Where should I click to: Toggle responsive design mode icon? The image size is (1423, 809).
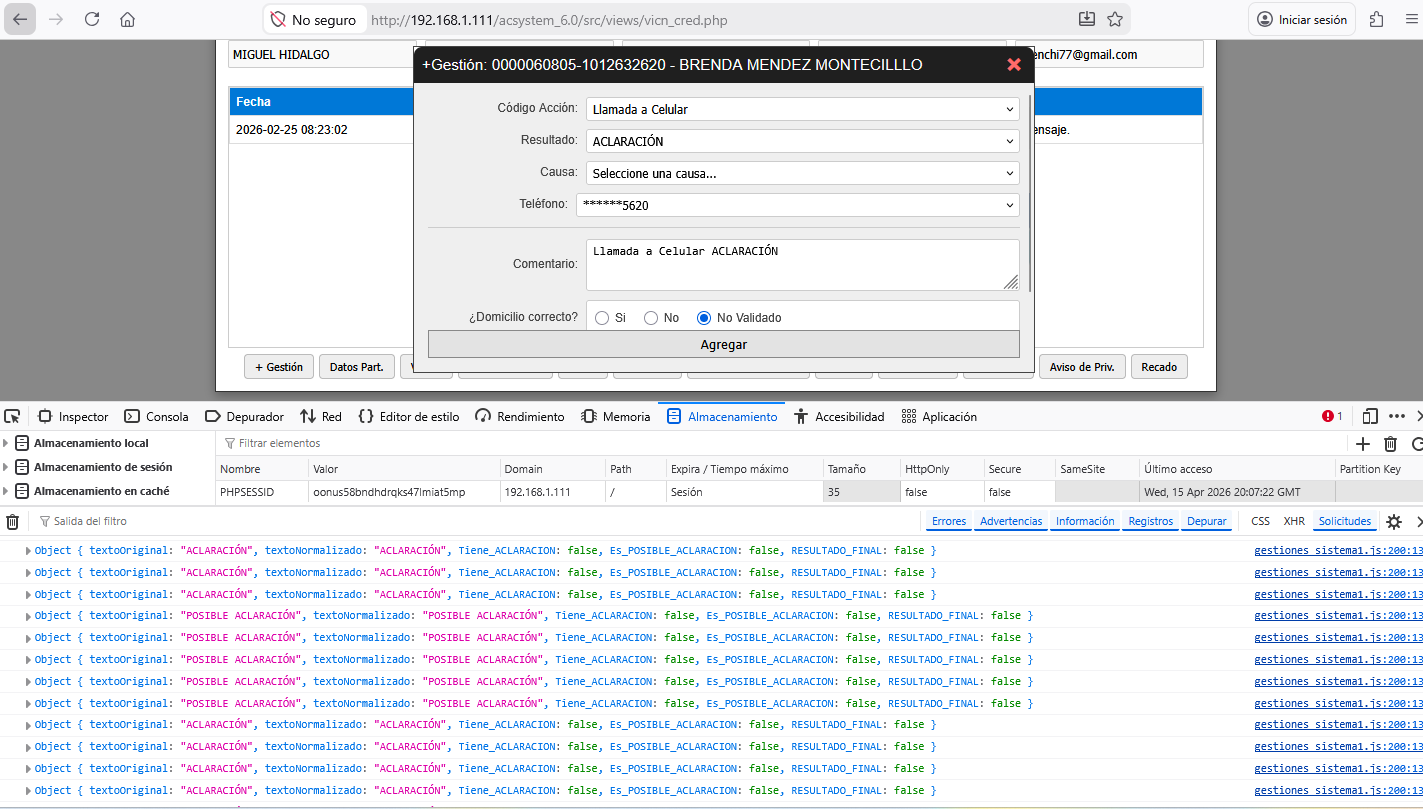click(1370, 416)
